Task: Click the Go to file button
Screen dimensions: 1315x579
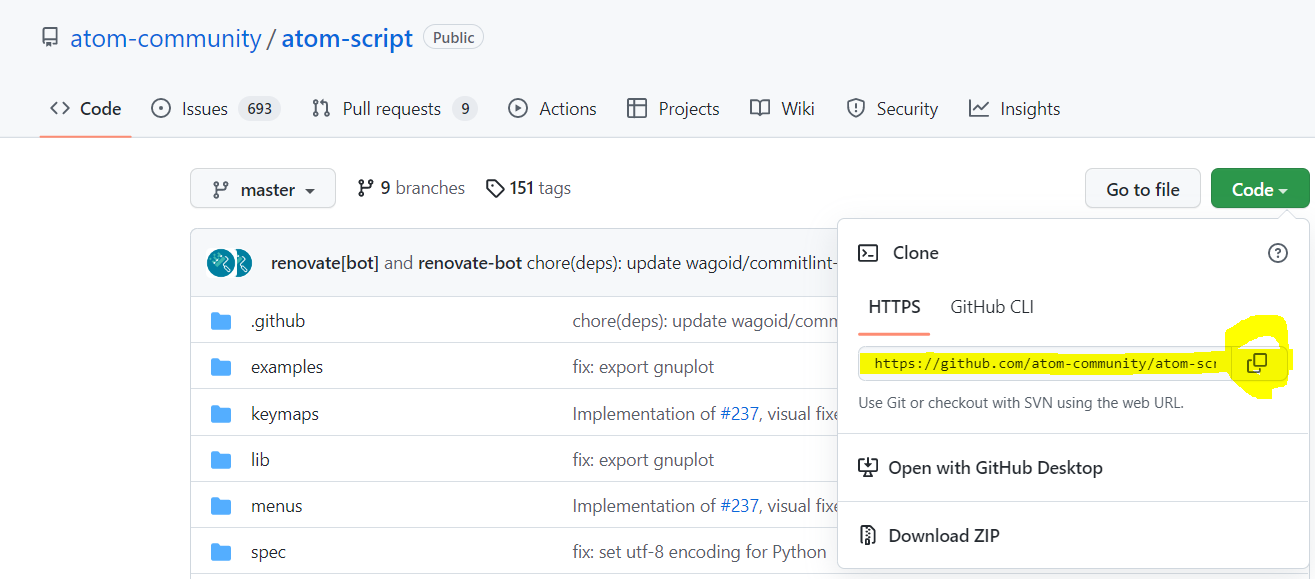Action: (x=1142, y=189)
